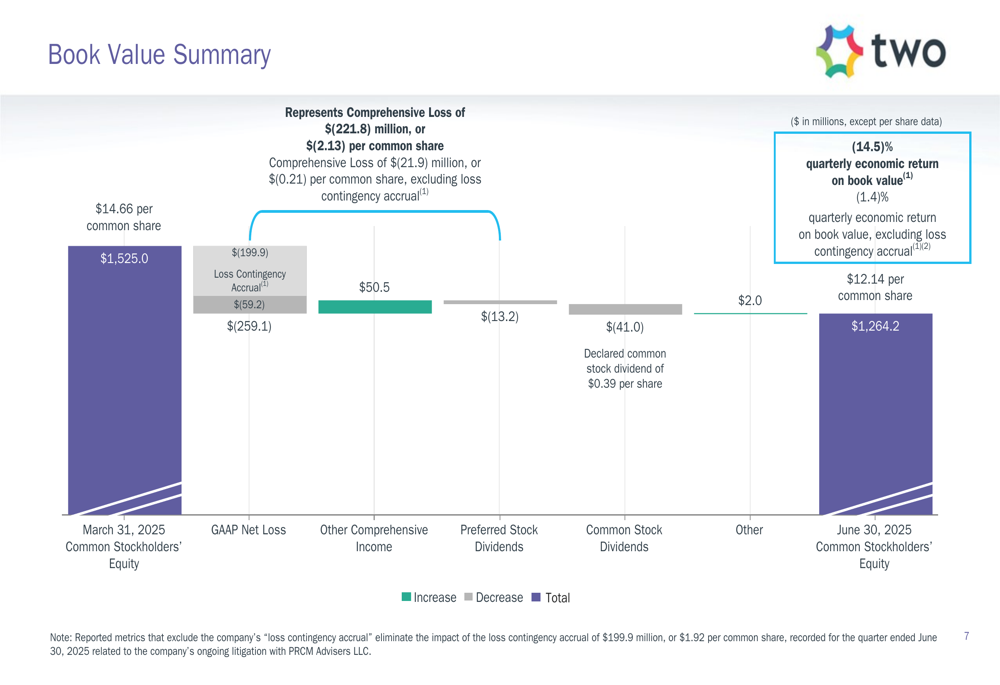Screen dimensions: 1000x685
Task: Select the $(41.0) Common Stock Dividends bar
Action: 625,309
